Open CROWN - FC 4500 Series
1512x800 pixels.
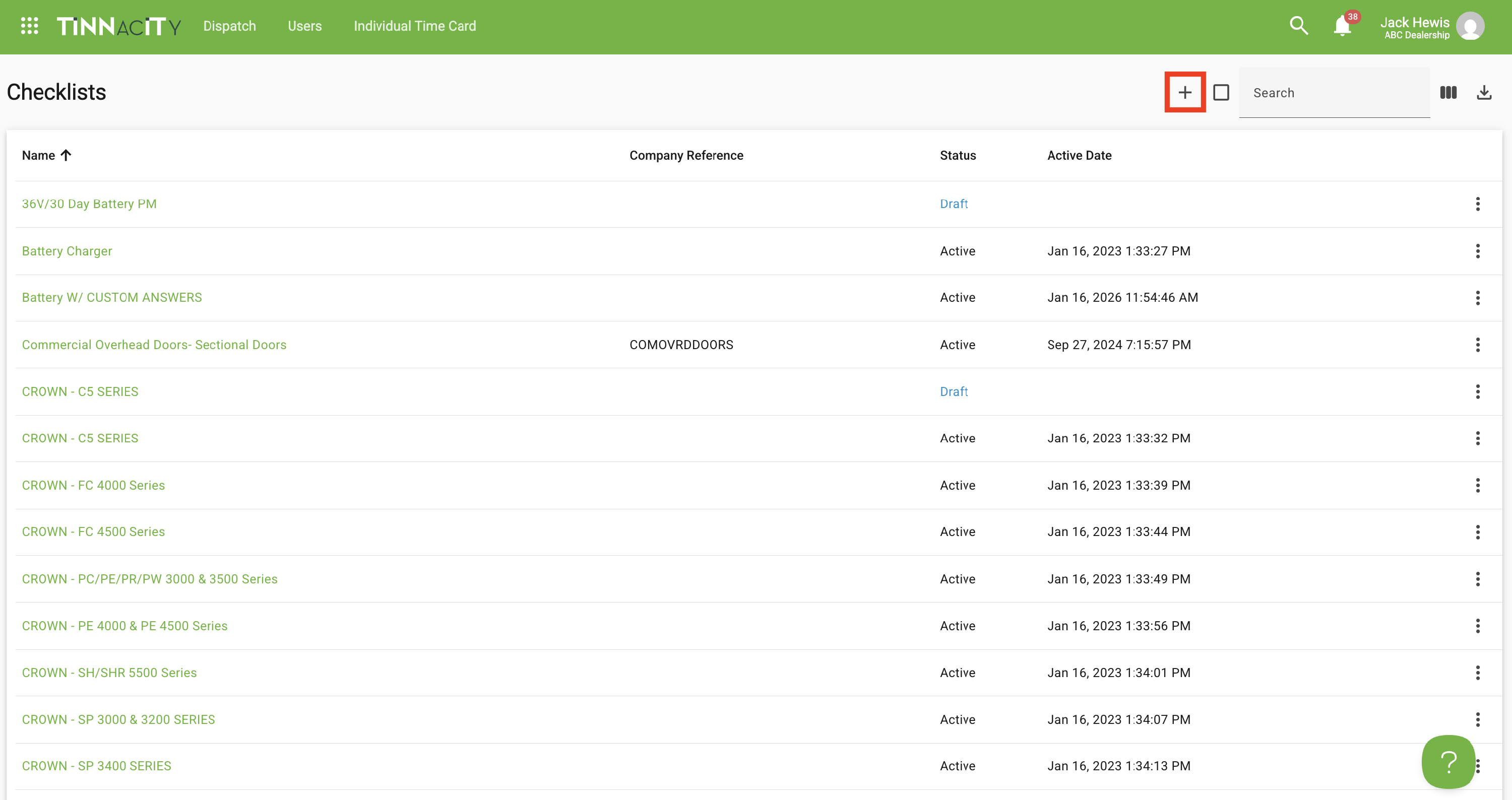coord(93,532)
